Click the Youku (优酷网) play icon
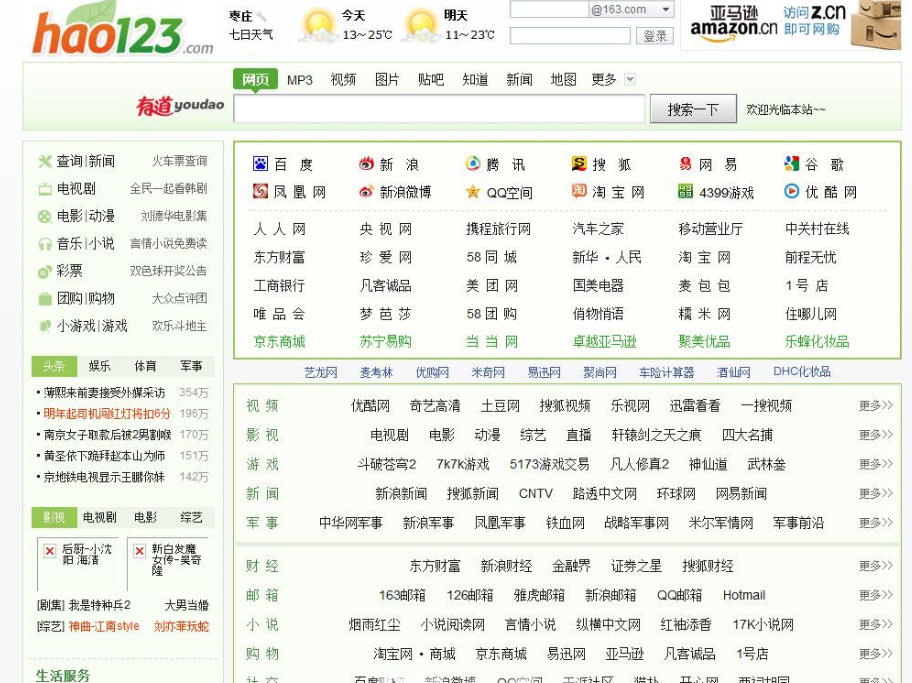 [x=792, y=191]
